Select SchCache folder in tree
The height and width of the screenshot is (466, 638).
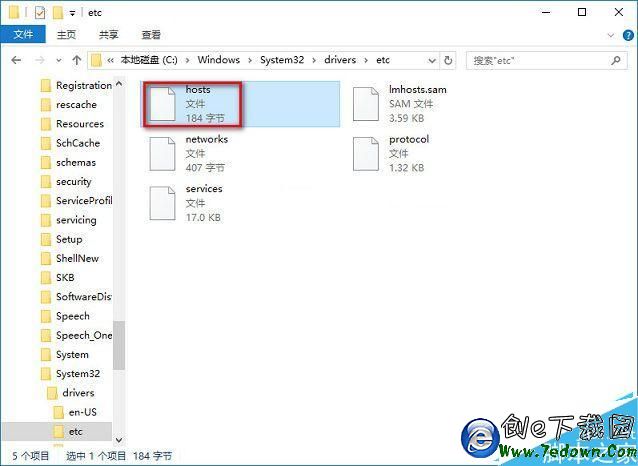point(76,143)
